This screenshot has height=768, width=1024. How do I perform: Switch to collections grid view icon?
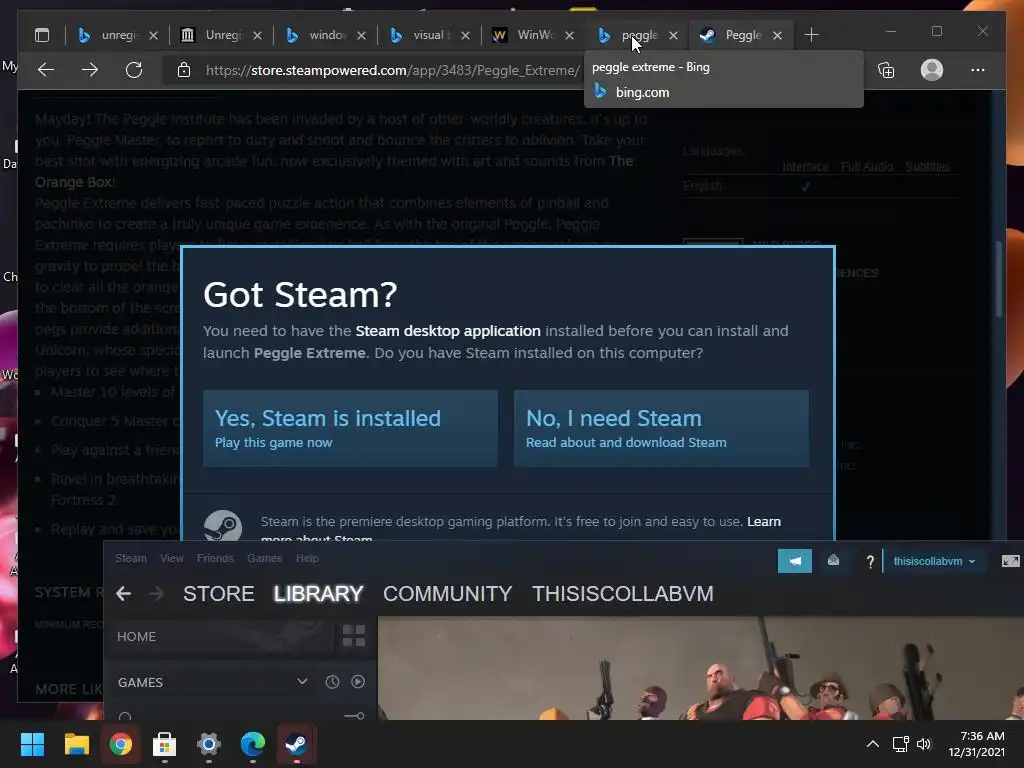click(354, 636)
